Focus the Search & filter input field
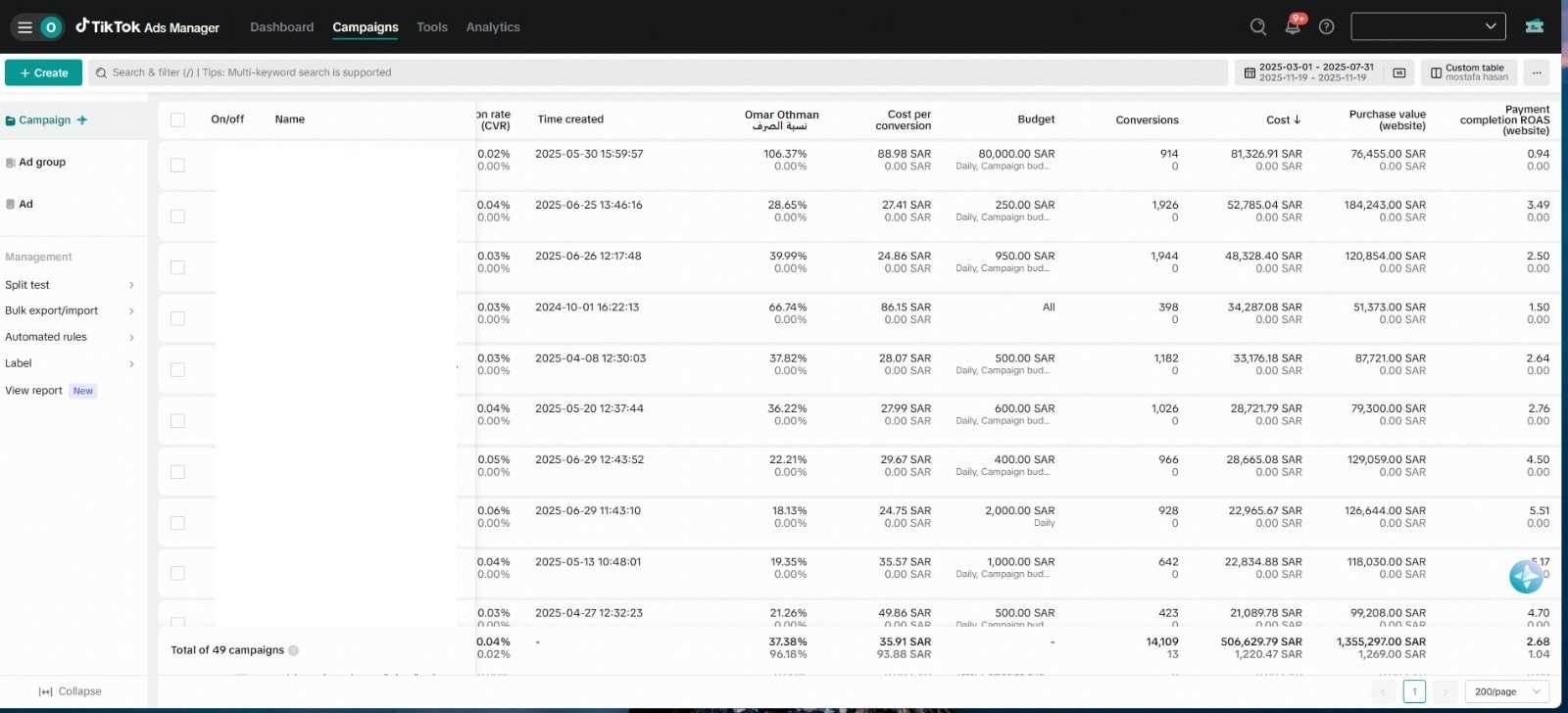The width and height of the screenshot is (1568, 713). click(658, 72)
